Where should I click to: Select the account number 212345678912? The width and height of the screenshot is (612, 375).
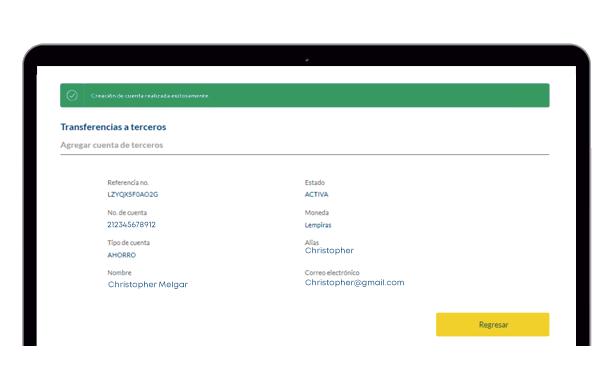click(132, 224)
